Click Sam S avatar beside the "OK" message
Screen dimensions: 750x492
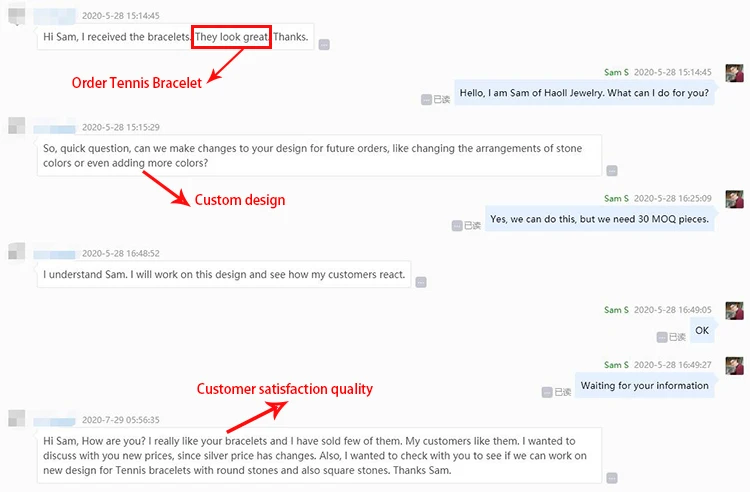click(x=735, y=311)
